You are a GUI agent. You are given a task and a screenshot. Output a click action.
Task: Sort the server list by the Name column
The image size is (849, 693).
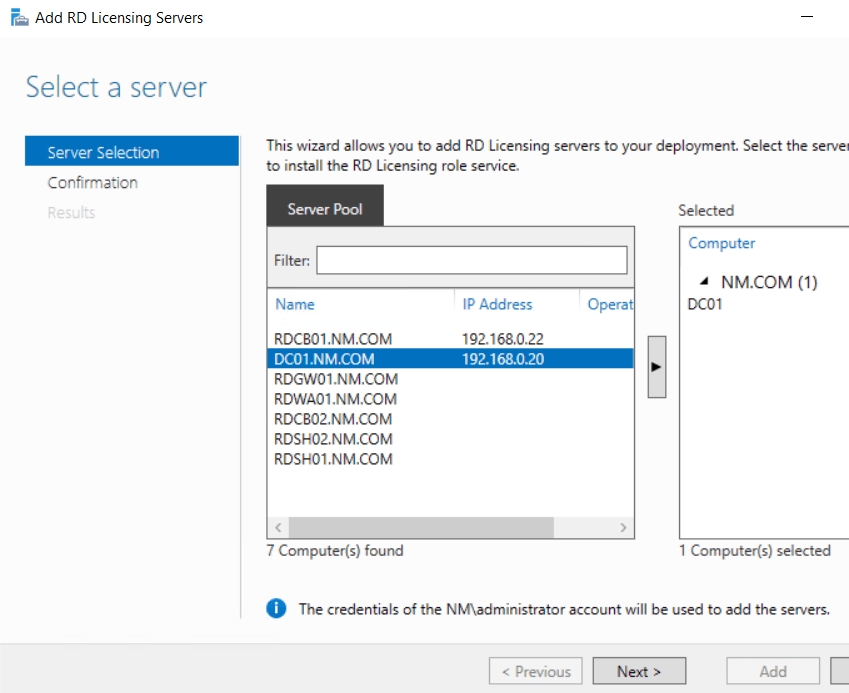point(296,304)
